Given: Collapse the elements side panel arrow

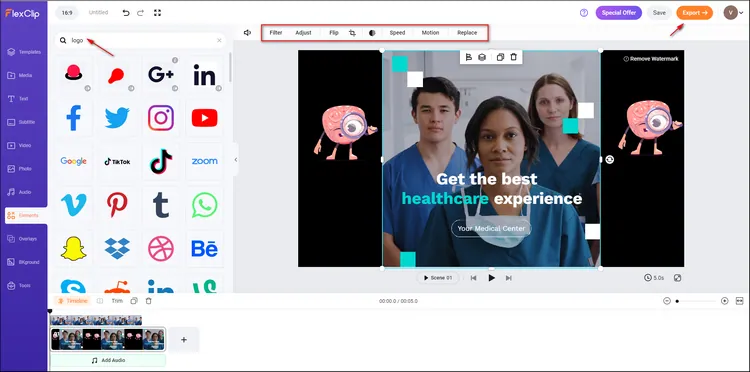Looking at the screenshot, I should [x=235, y=160].
